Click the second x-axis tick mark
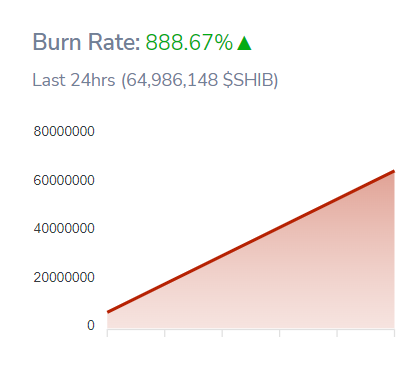The height and width of the screenshot is (381, 416). 165,333
